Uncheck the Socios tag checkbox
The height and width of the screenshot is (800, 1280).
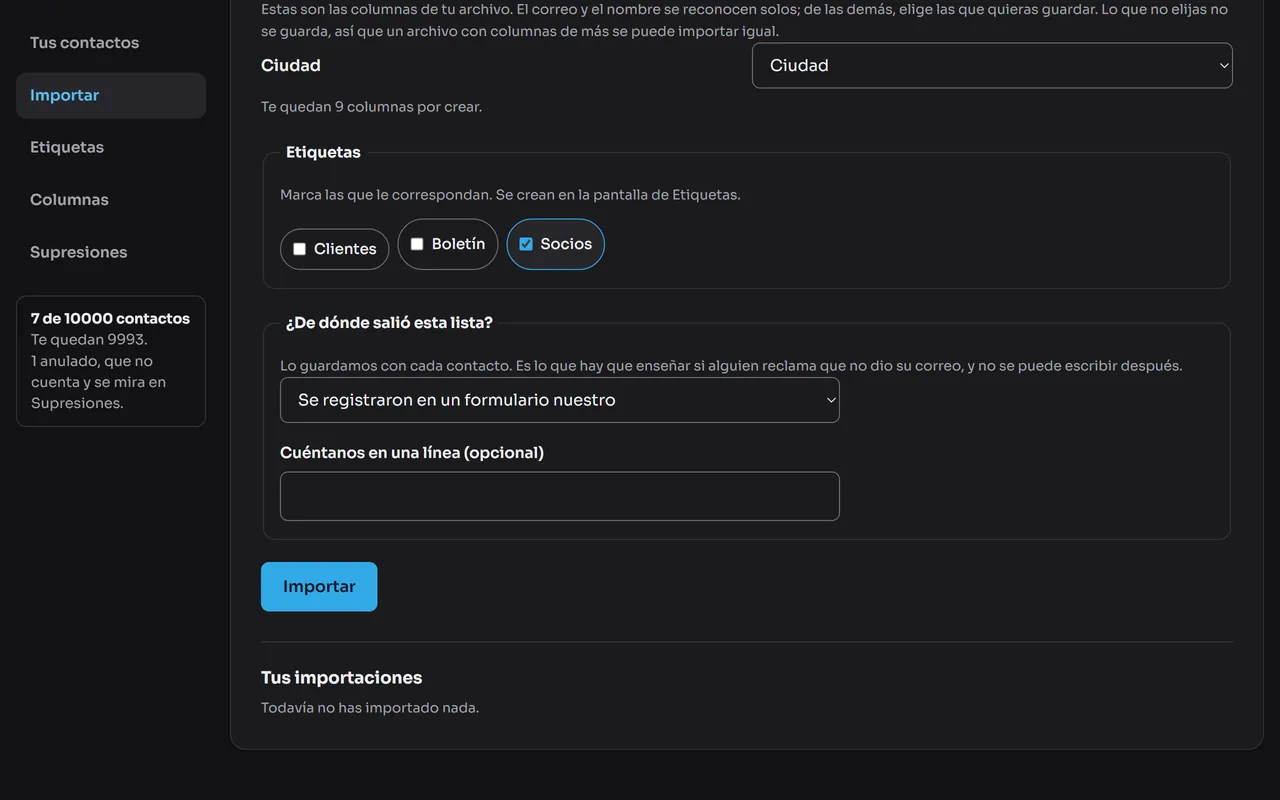click(526, 244)
